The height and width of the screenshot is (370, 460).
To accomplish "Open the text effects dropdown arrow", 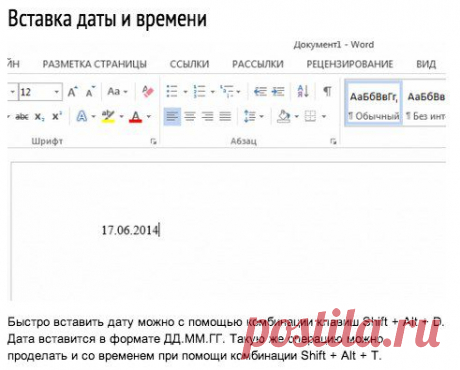I will [x=93, y=116].
